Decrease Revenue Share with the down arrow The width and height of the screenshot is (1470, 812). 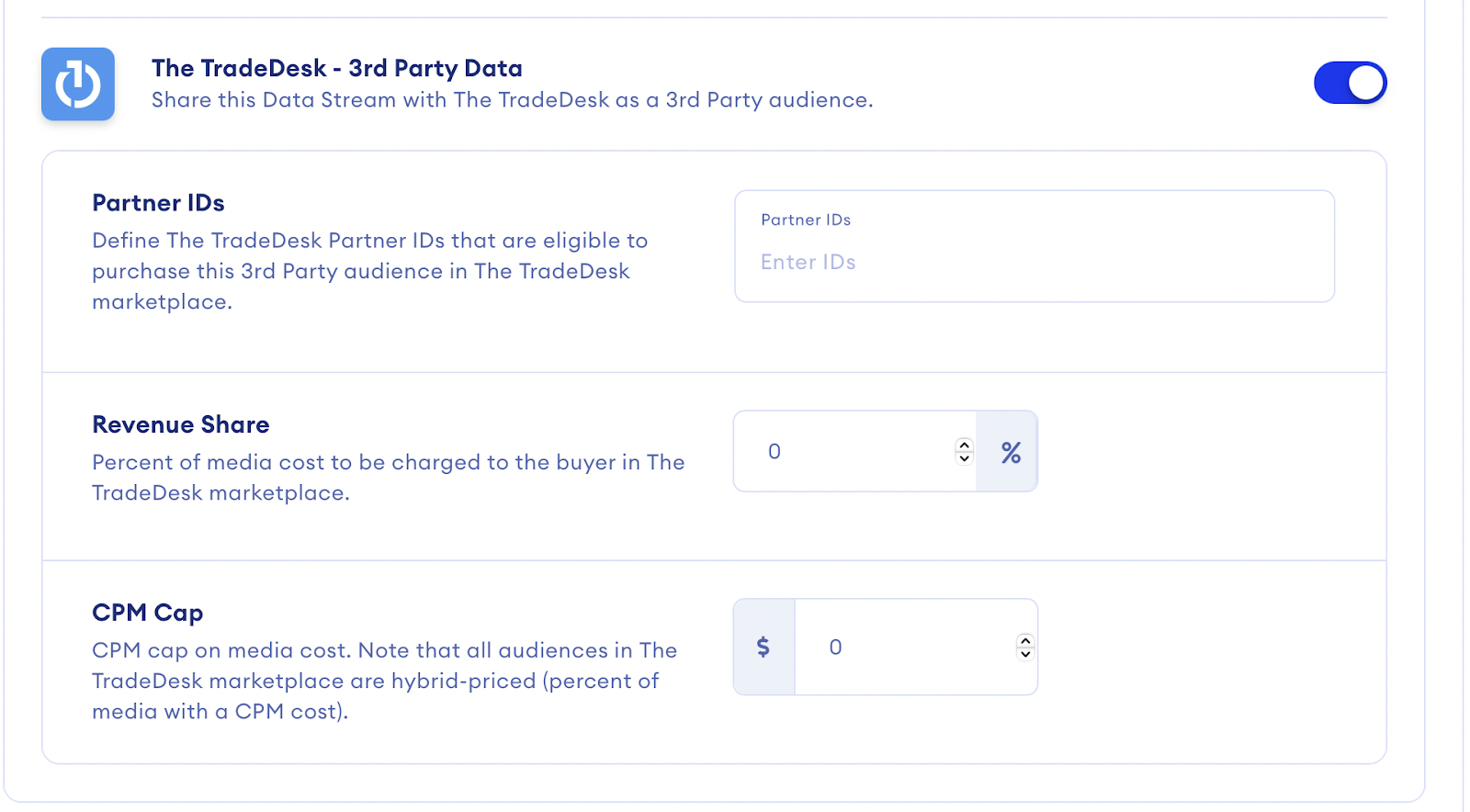pyautogui.click(x=964, y=458)
